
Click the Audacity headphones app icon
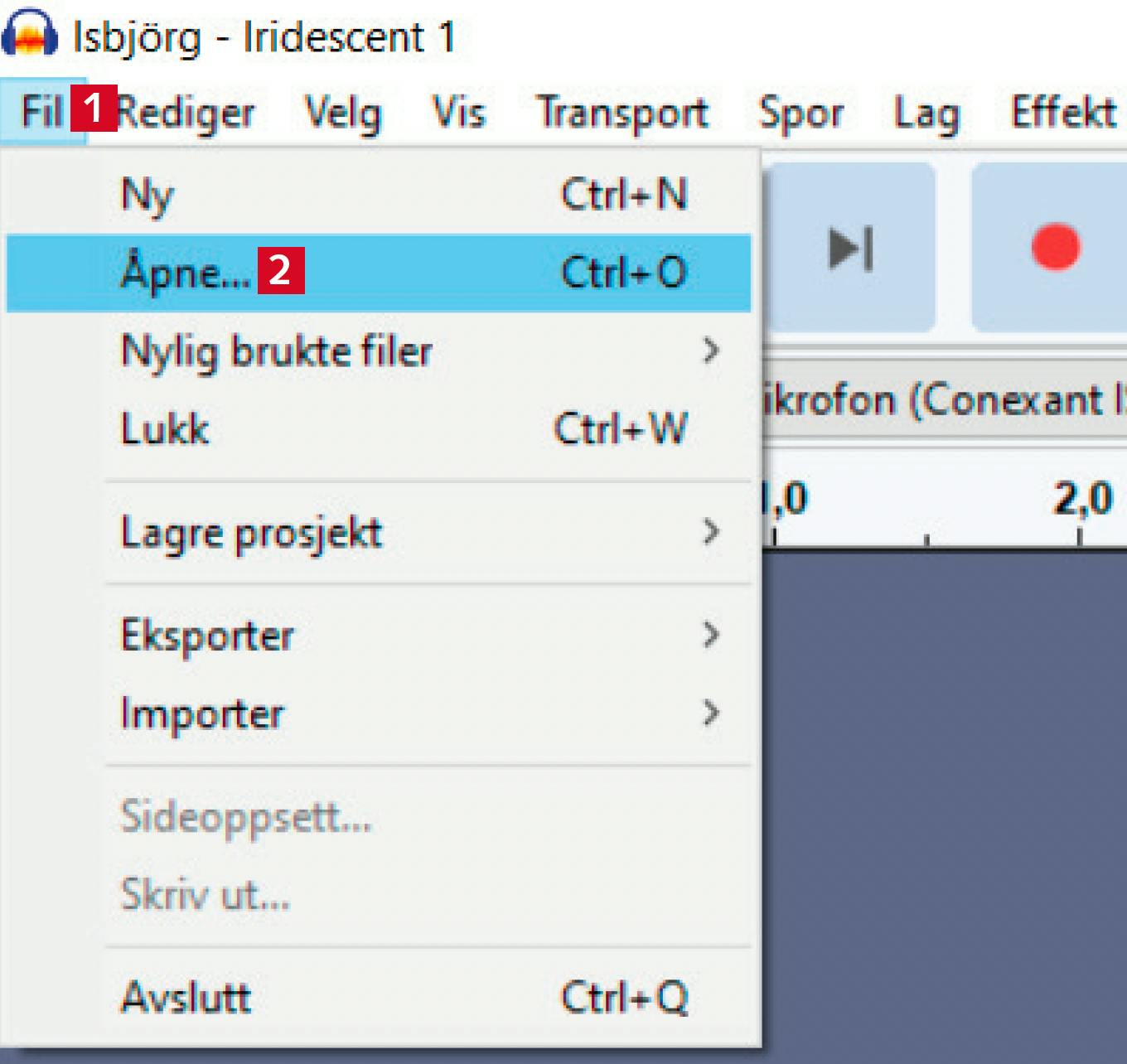(29, 33)
